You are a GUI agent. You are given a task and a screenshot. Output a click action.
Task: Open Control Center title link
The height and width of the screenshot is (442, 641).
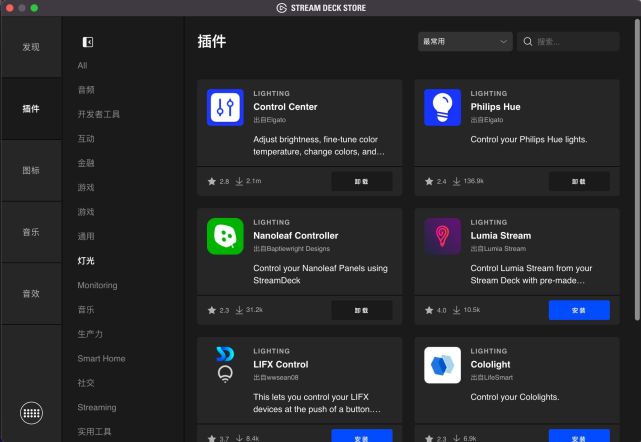tap(285, 107)
